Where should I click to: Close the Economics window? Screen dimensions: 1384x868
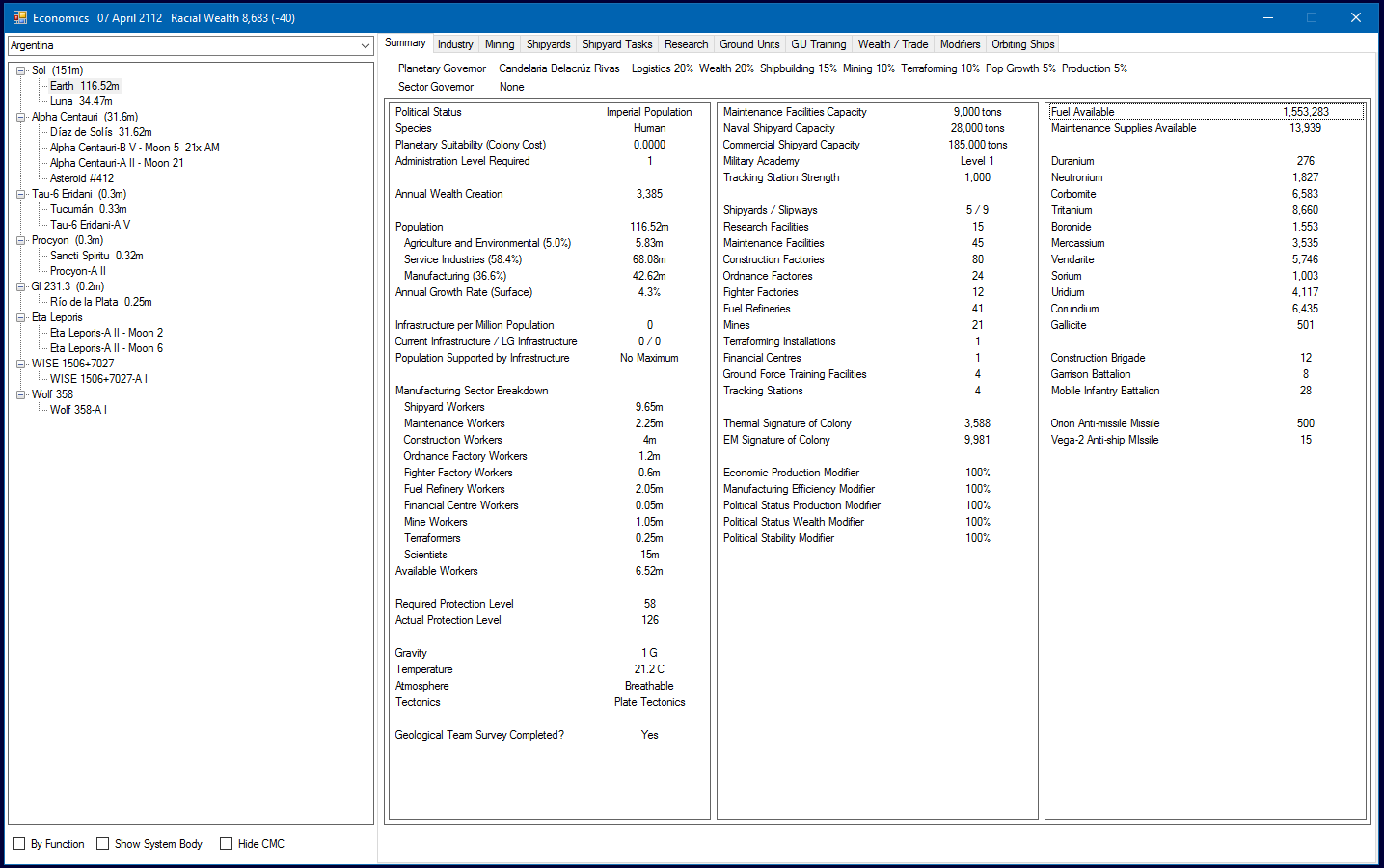tap(1356, 17)
